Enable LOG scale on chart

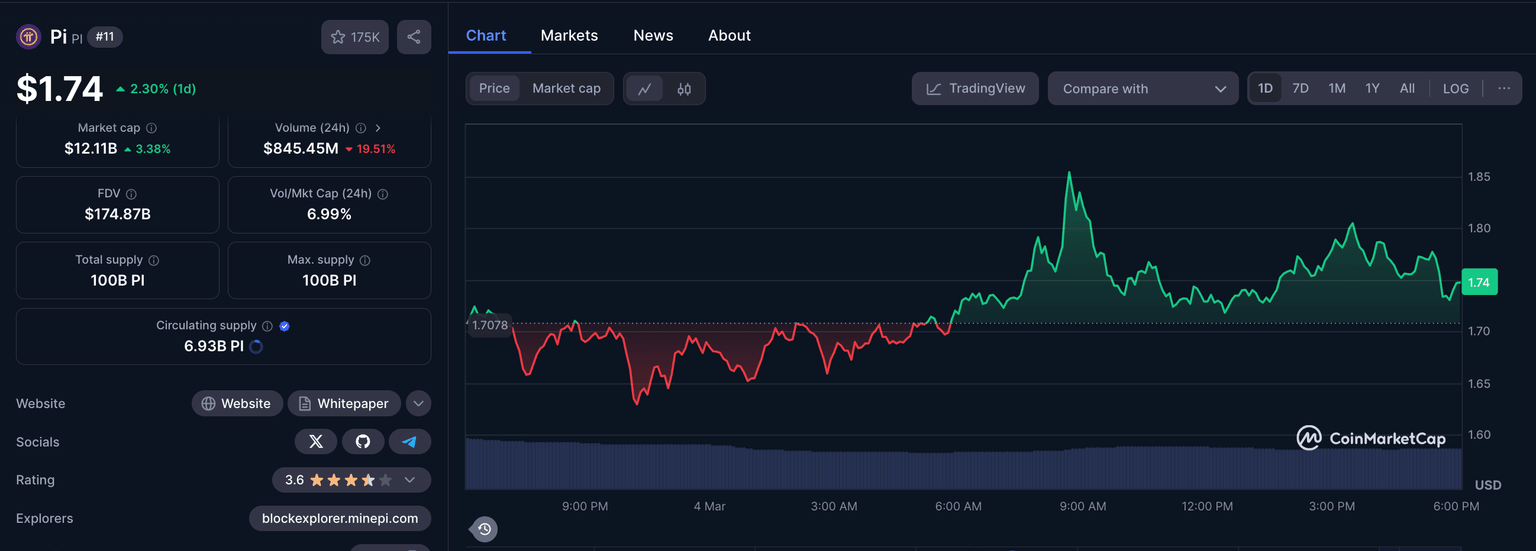click(1455, 89)
